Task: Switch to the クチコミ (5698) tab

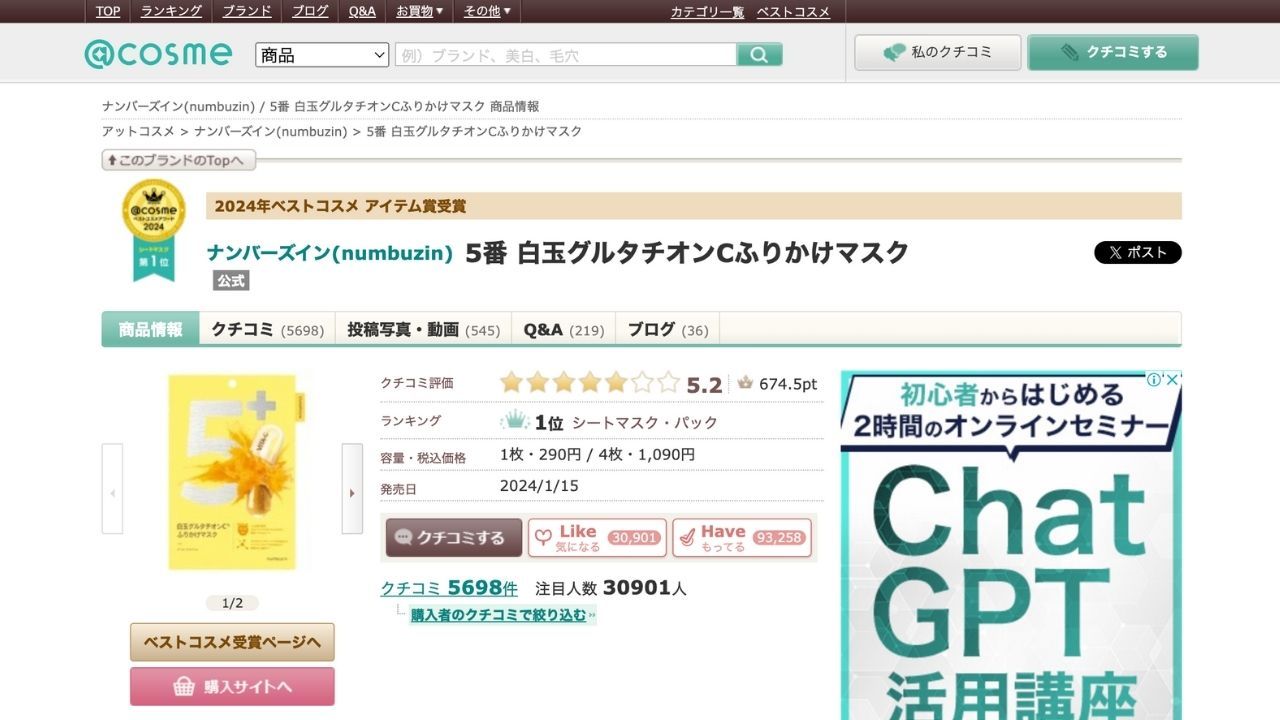Action: pos(267,329)
